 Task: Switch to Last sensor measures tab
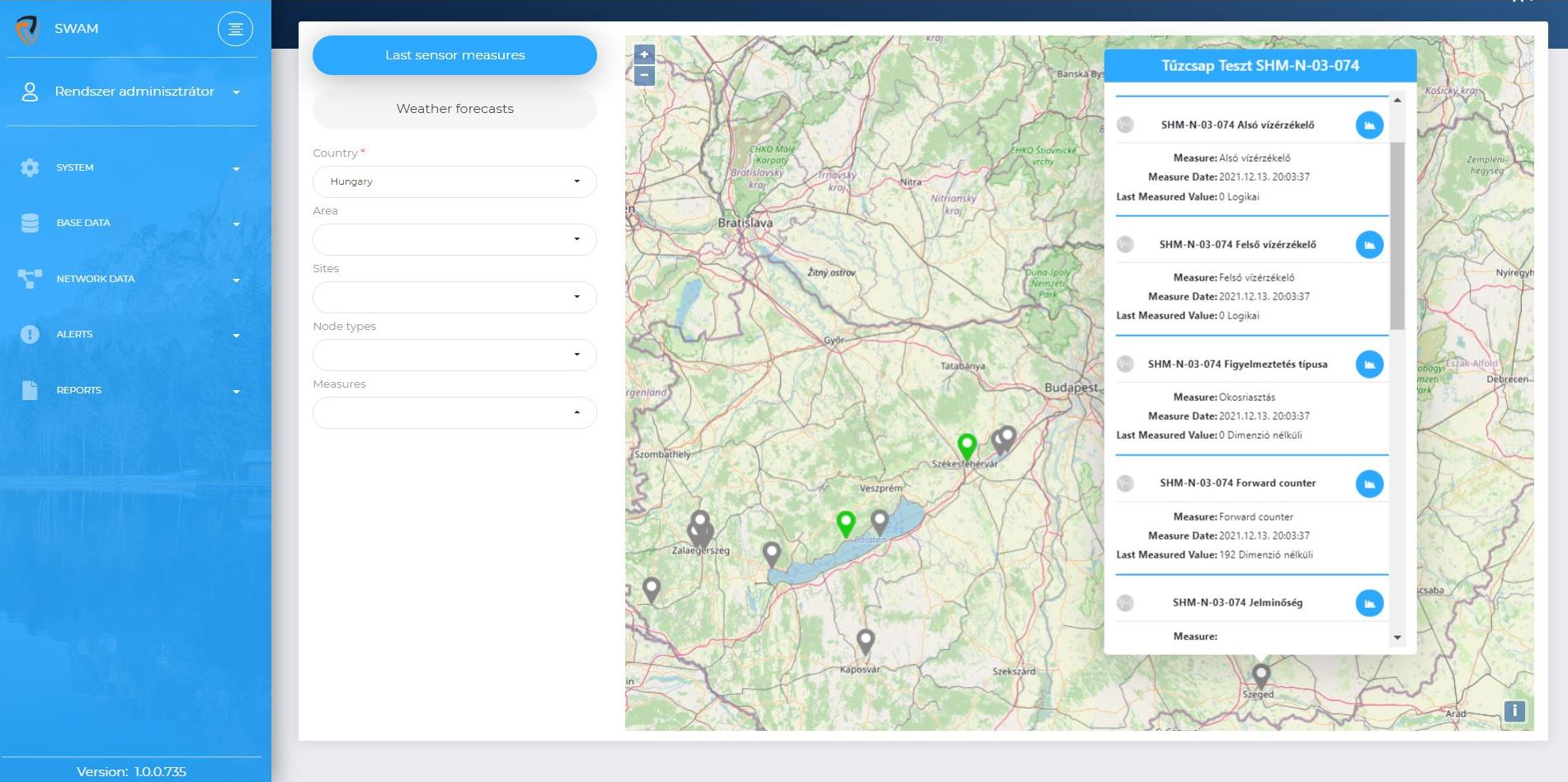(454, 55)
